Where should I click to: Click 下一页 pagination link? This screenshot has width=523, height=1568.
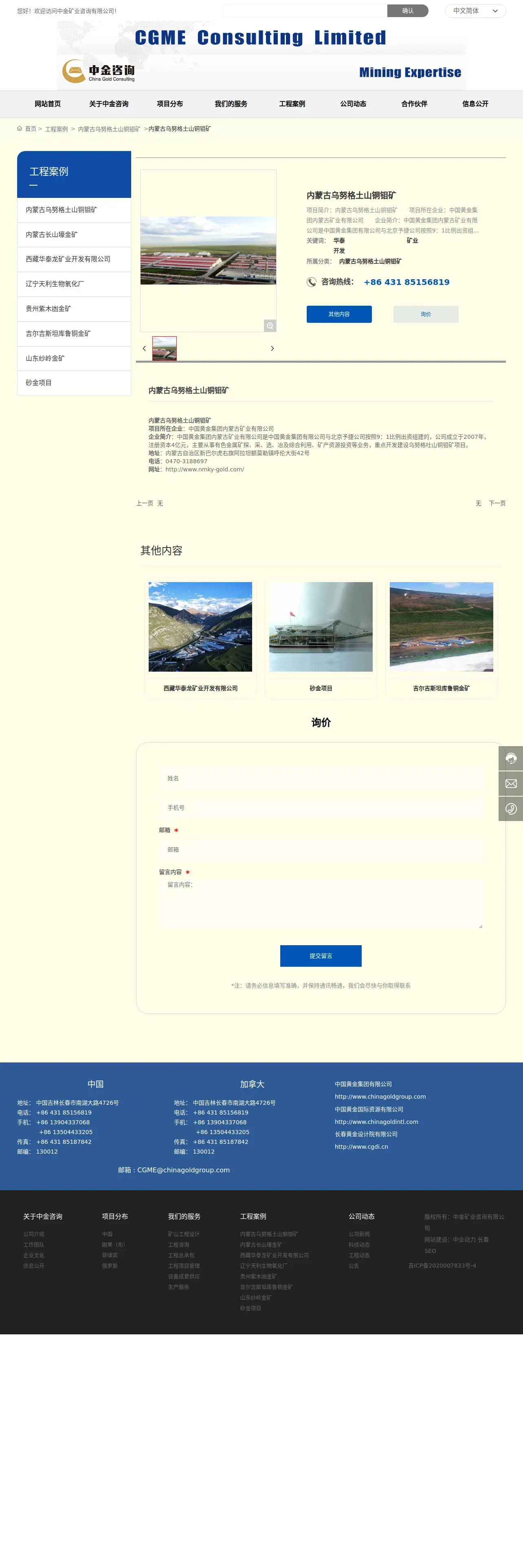pos(497,504)
